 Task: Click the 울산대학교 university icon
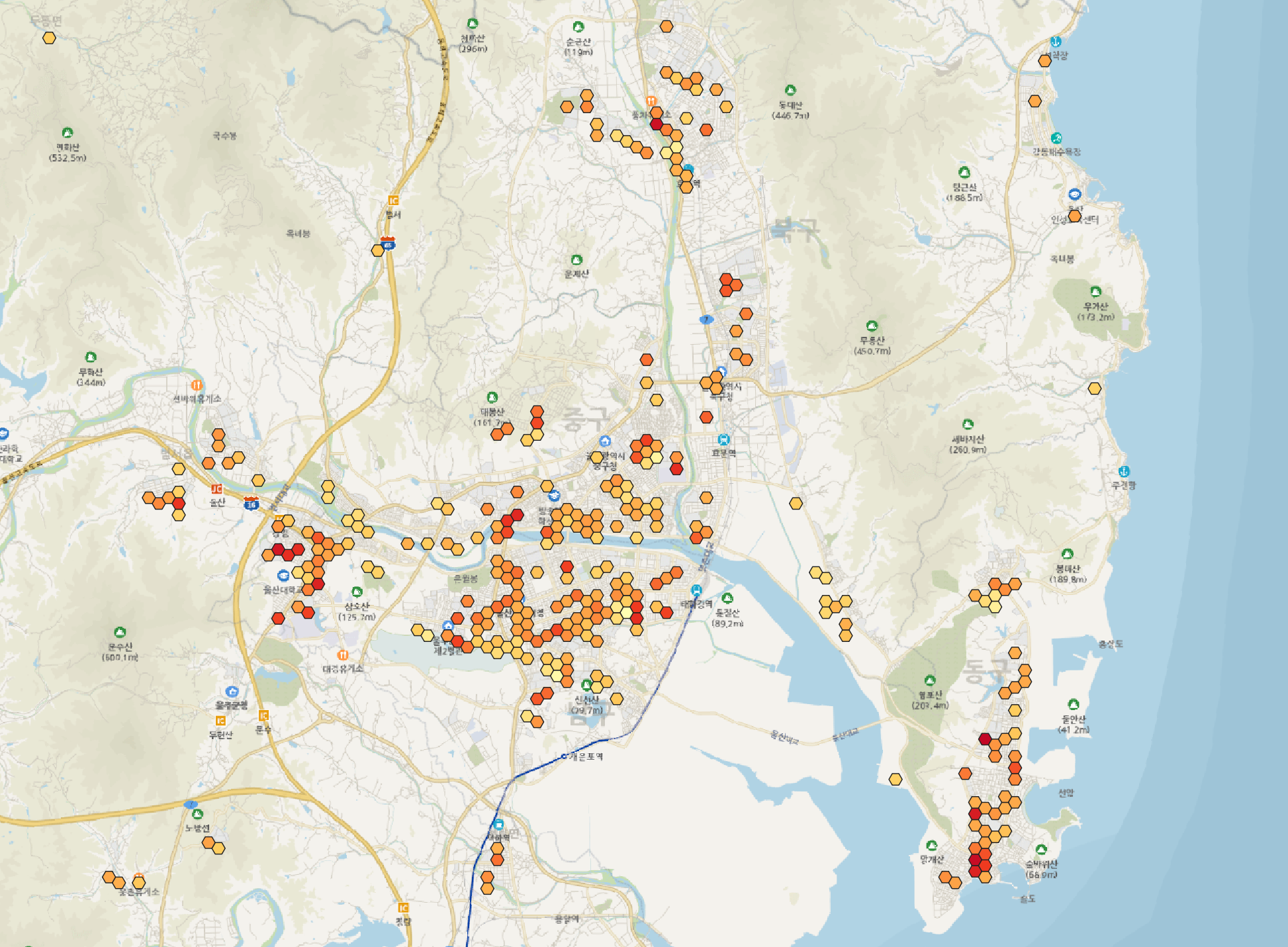pyautogui.click(x=283, y=575)
